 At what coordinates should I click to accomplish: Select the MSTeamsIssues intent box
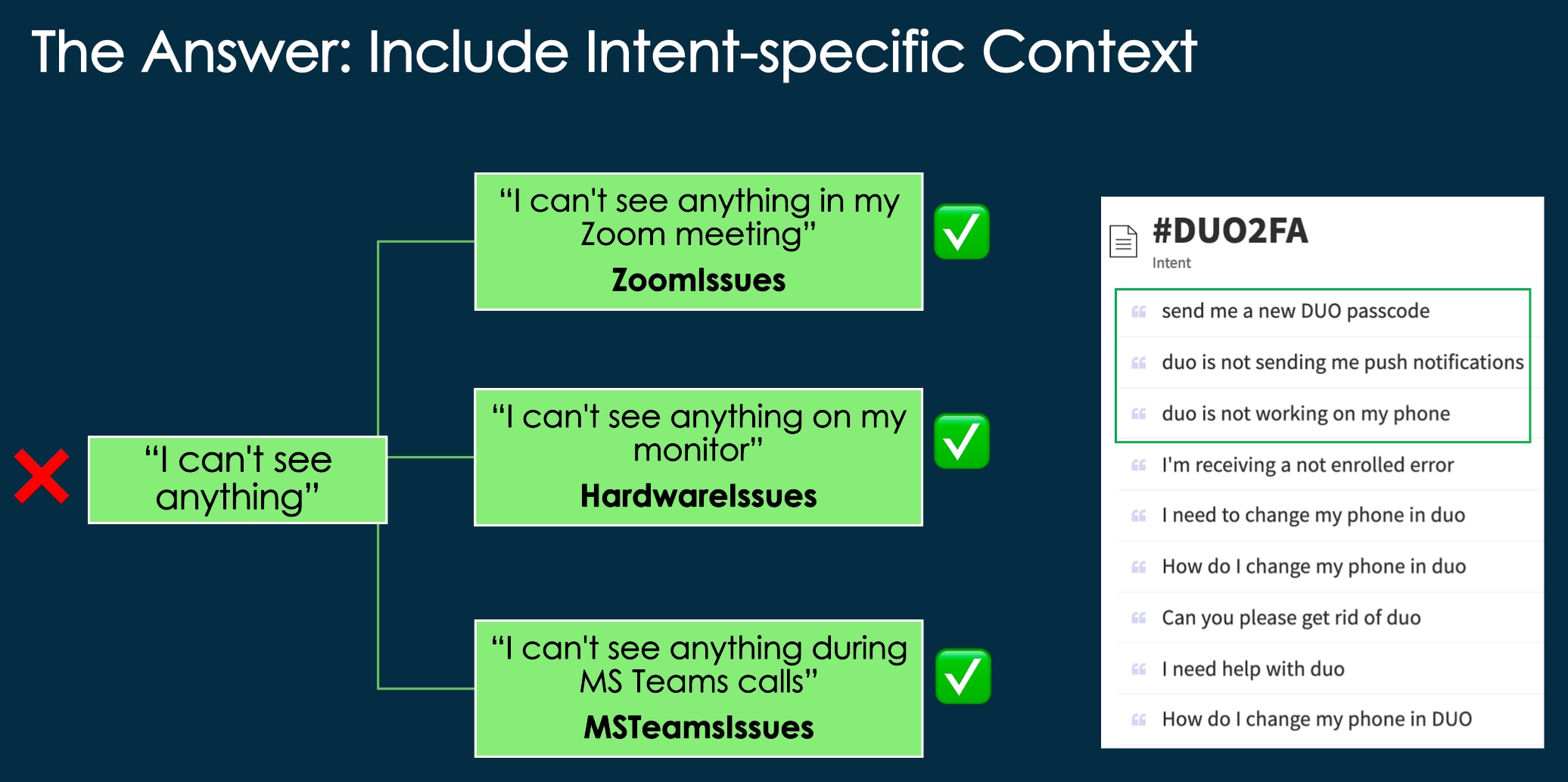tap(698, 688)
